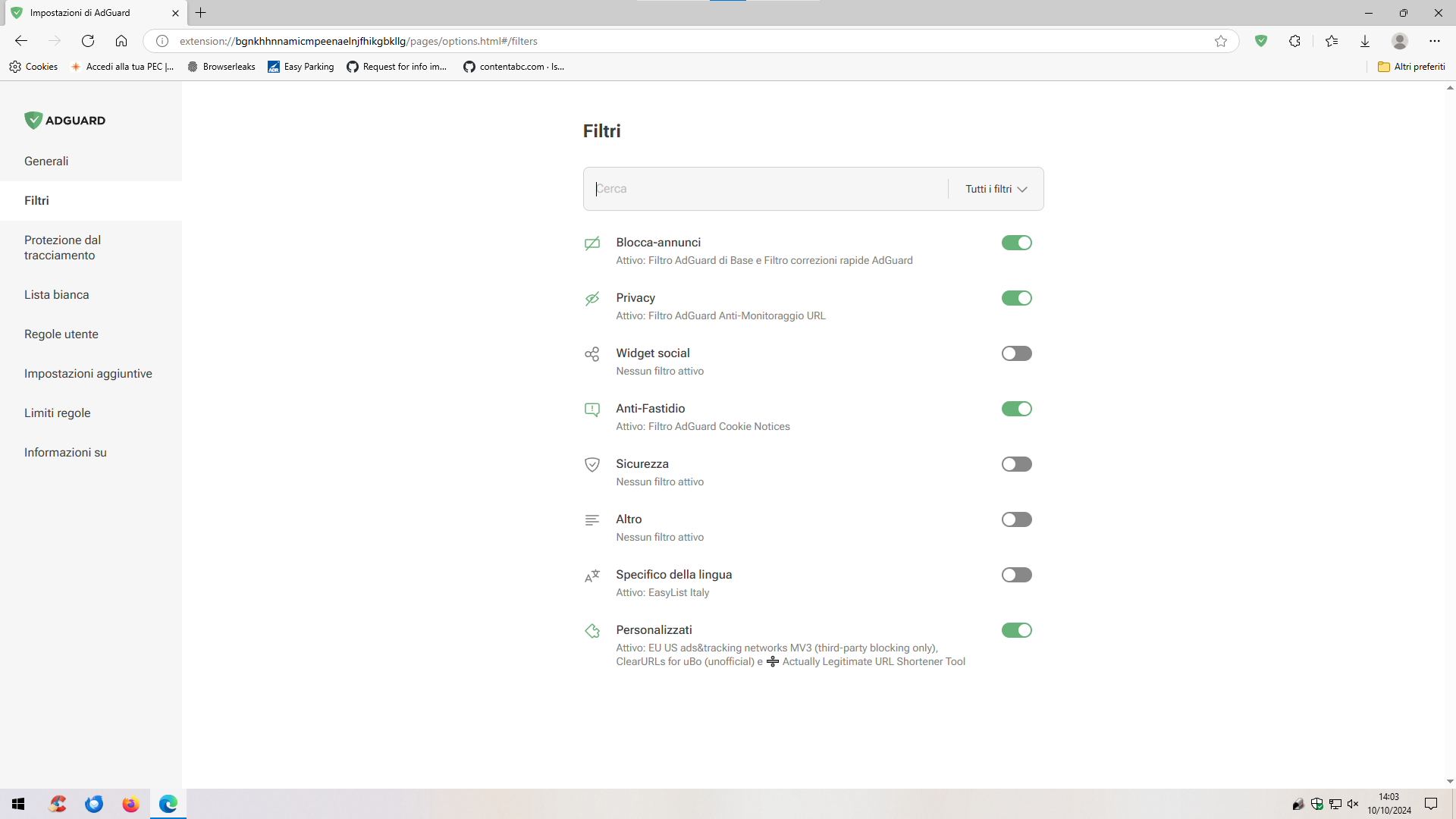The height and width of the screenshot is (819, 1456).
Task: Open Protezione dal tracciamento section
Action: click(91, 248)
